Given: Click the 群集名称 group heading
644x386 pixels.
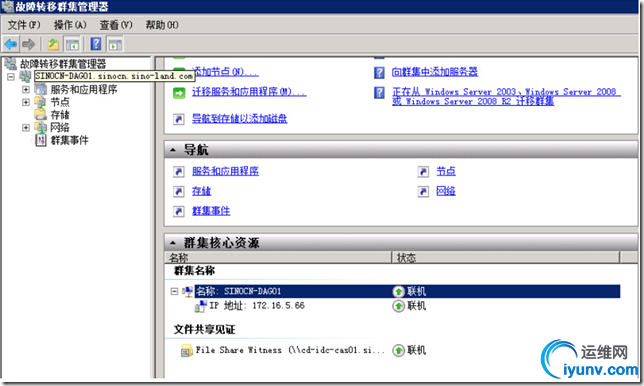Looking at the screenshot, I should click(x=195, y=271).
